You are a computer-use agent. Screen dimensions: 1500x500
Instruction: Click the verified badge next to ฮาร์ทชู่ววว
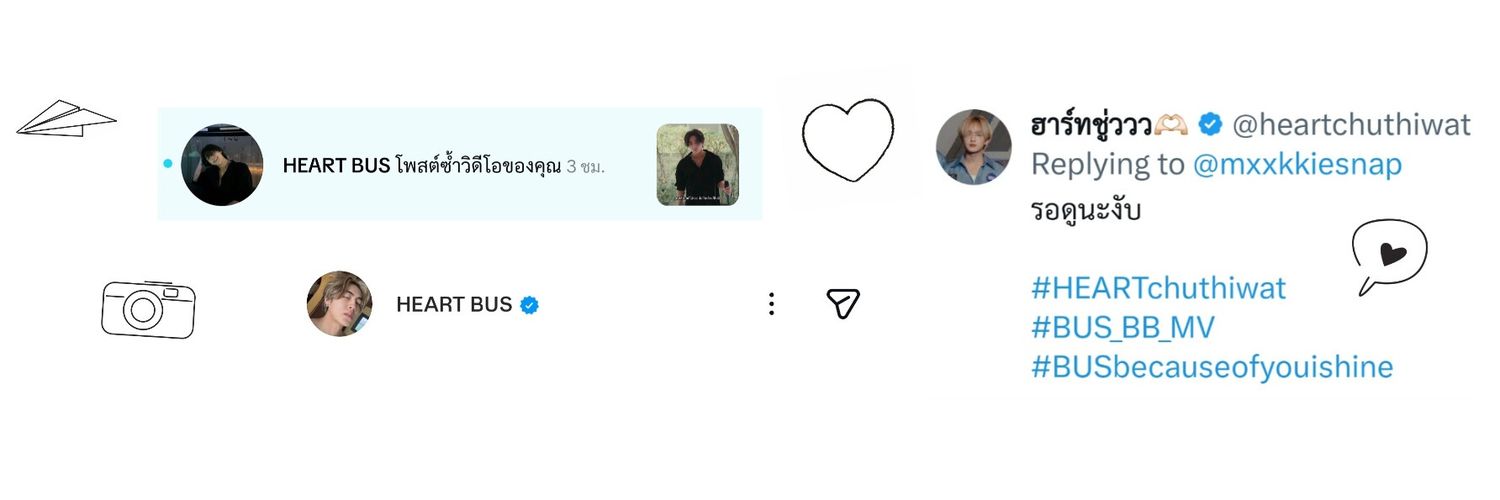pyautogui.click(x=1209, y=125)
